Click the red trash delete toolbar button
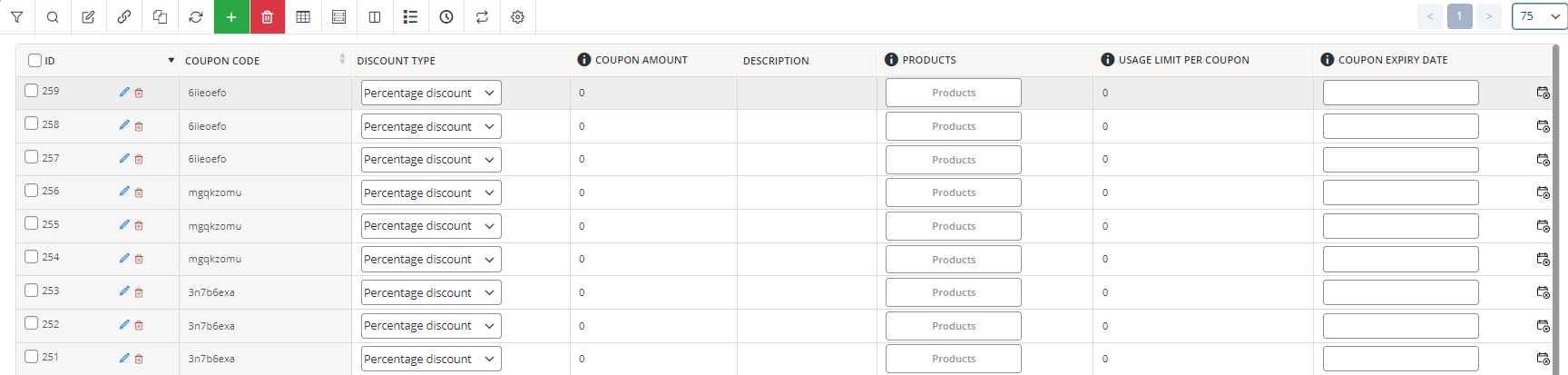This screenshot has width=1568, height=375. coord(267,17)
